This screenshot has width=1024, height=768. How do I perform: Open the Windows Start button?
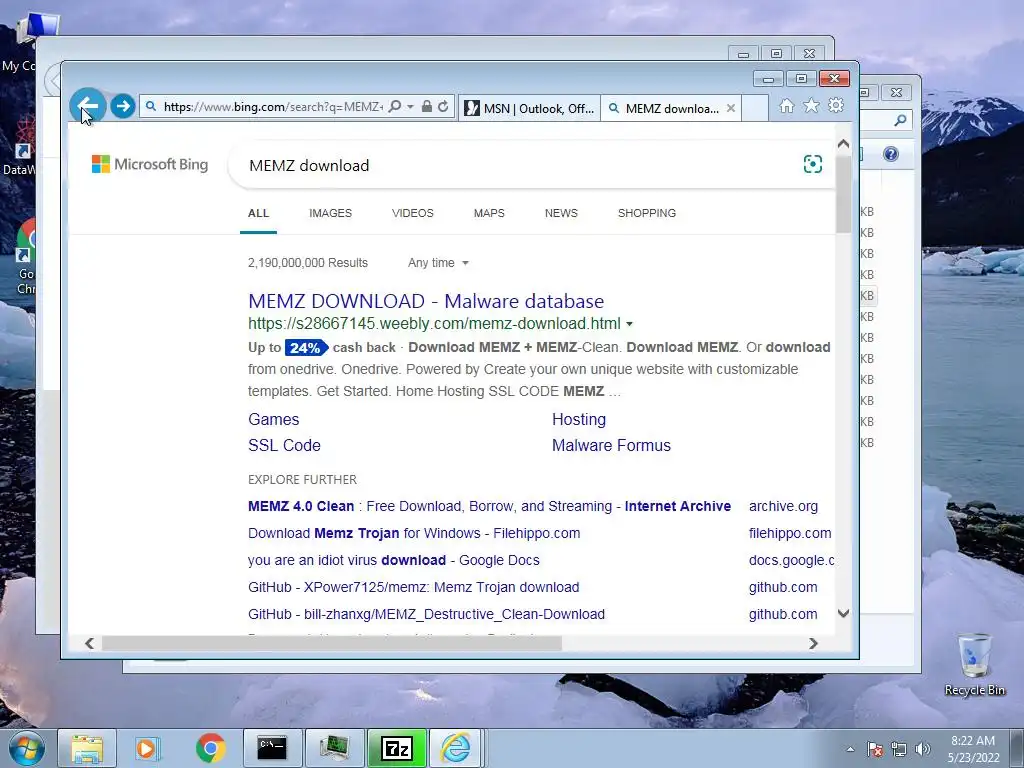(27, 748)
